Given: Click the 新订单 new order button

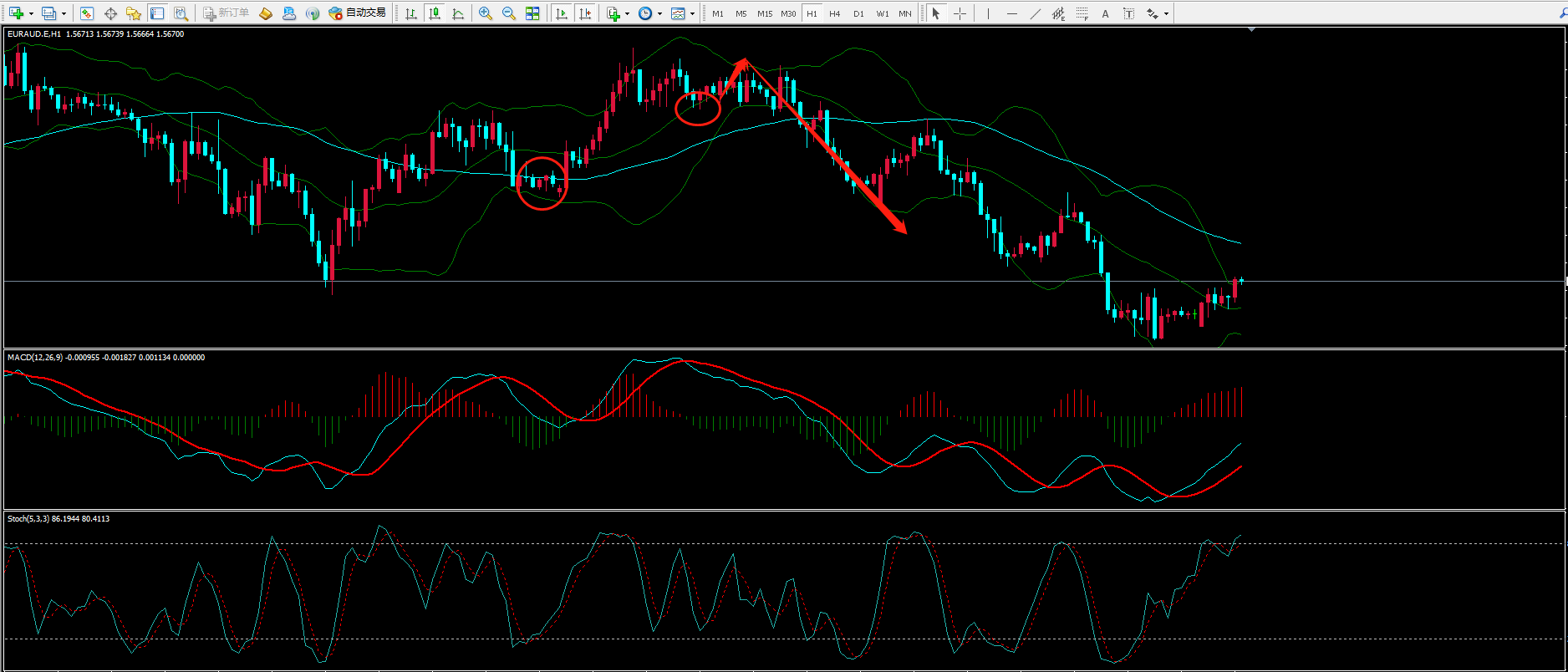Looking at the screenshot, I should click(x=227, y=13).
